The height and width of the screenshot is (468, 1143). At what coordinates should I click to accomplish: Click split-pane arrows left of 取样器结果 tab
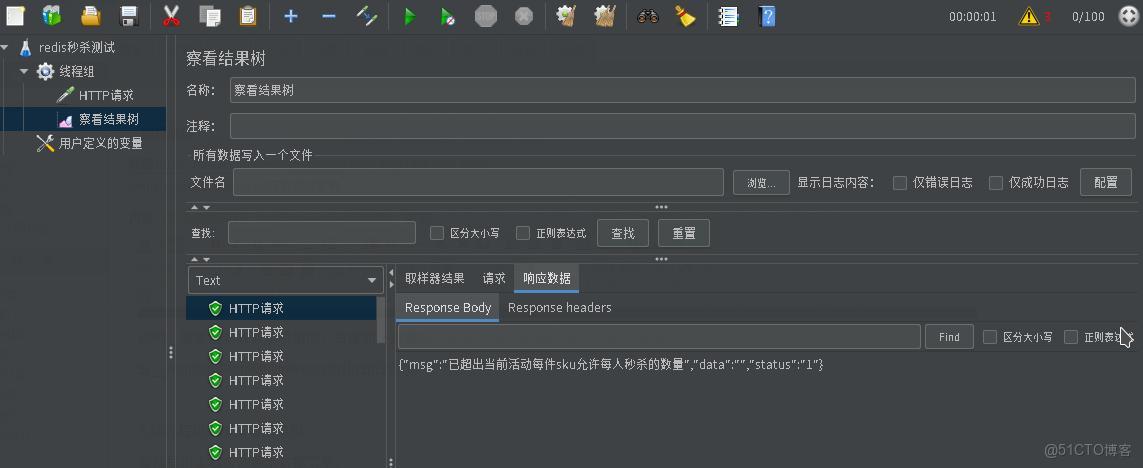click(x=391, y=279)
